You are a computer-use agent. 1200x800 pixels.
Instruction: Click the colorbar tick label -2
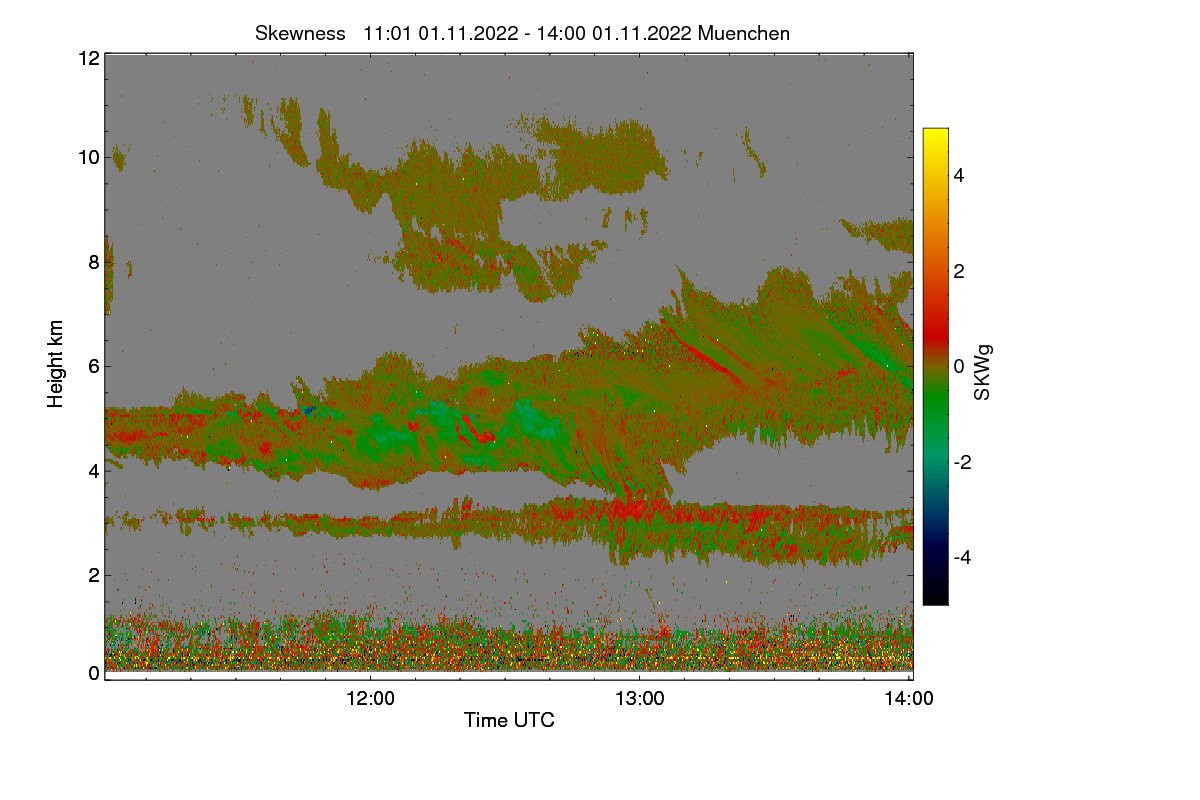point(961,462)
